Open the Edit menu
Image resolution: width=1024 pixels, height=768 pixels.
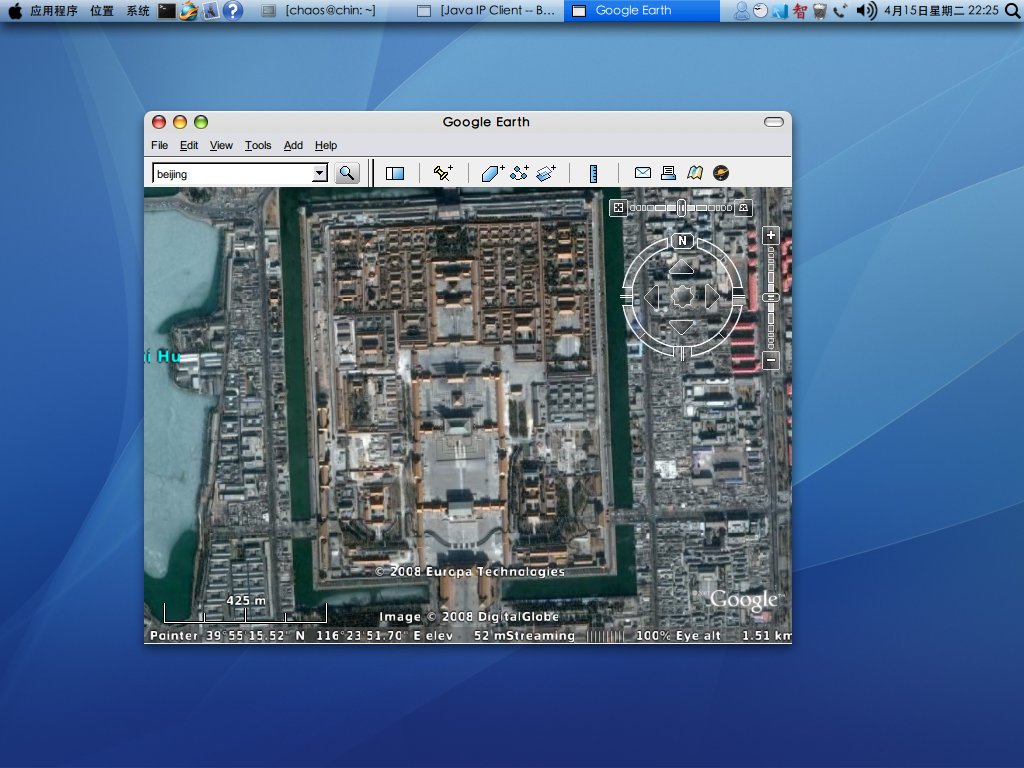[189, 145]
